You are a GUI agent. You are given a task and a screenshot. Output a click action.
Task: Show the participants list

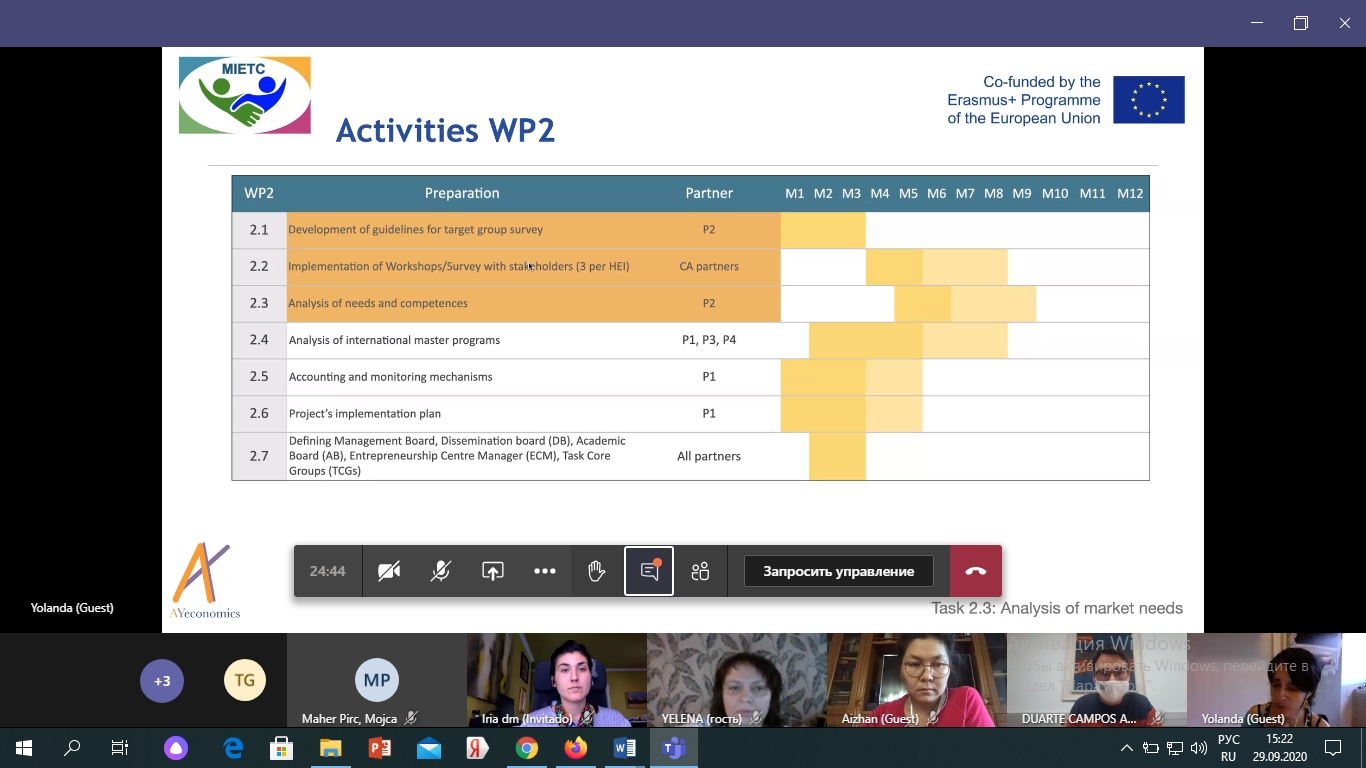tap(700, 571)
